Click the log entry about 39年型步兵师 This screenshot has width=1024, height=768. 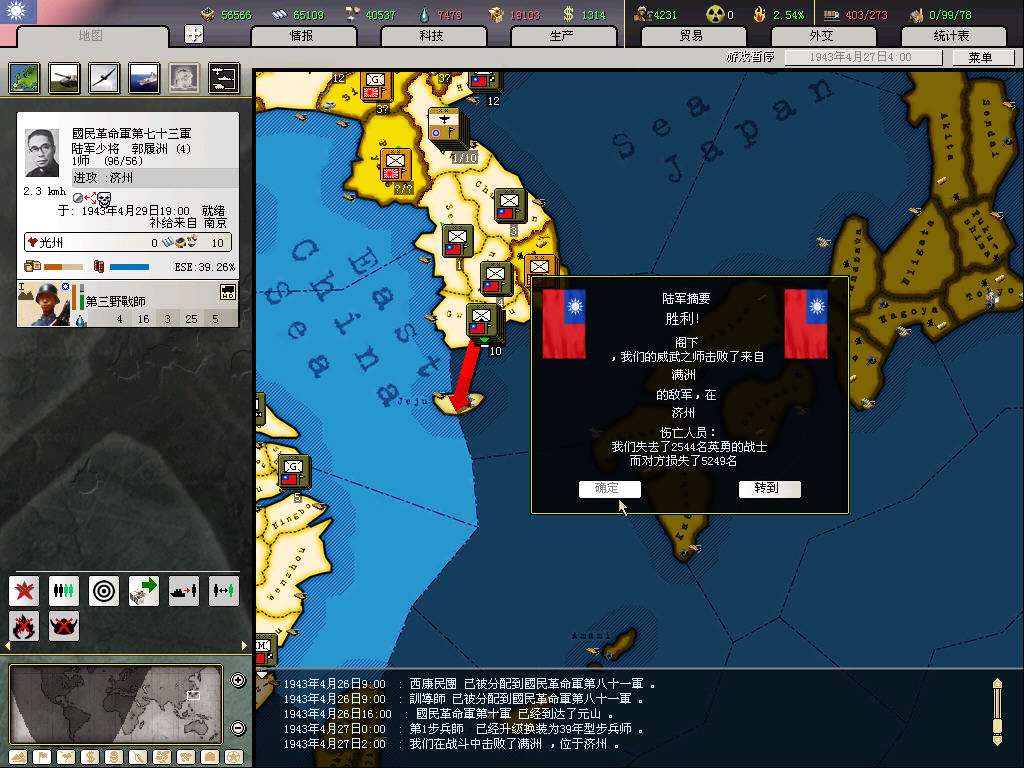click(x=463, y=729)
